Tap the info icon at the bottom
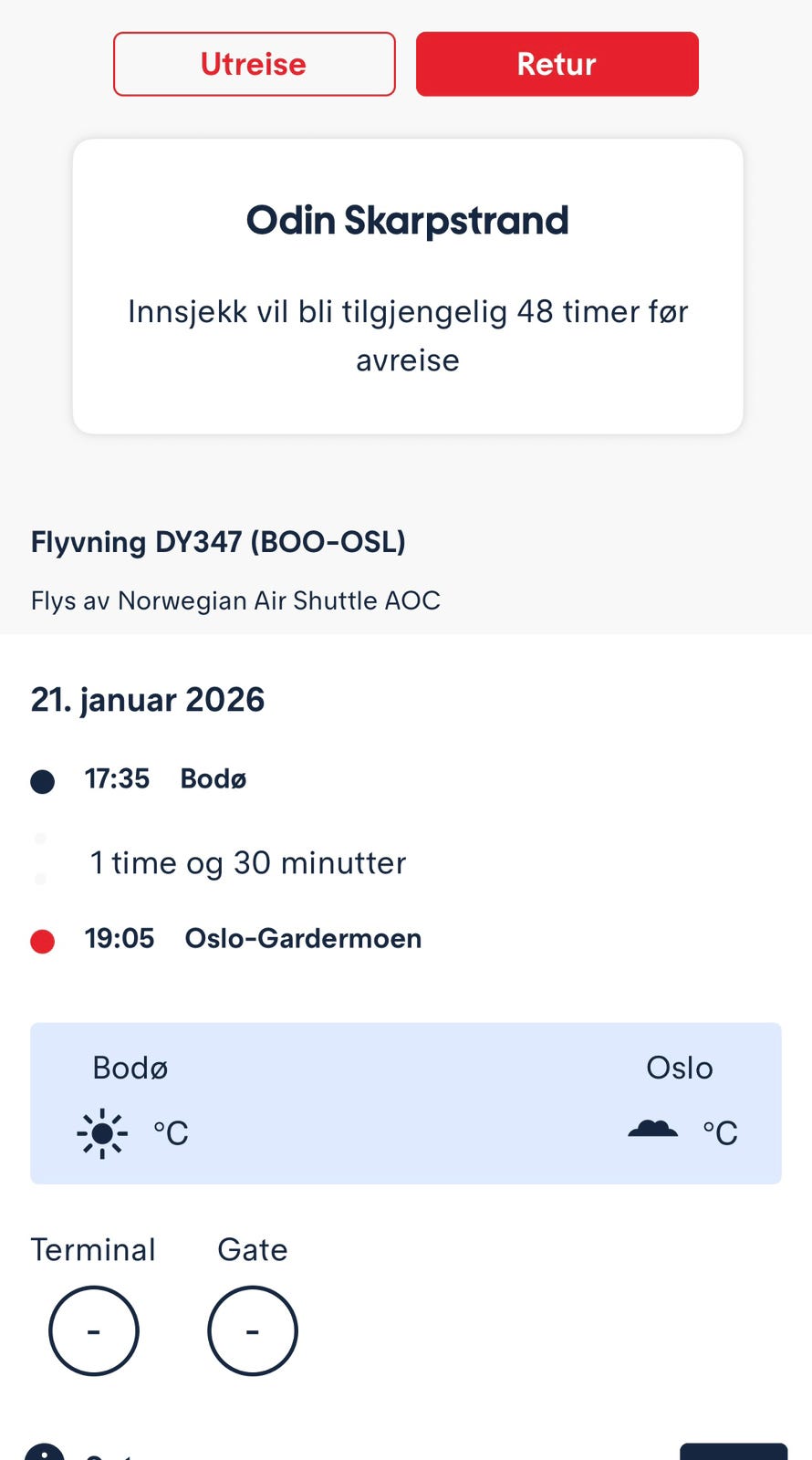This screenshot has width=812, height=1460. click(x=44, y=1452)
